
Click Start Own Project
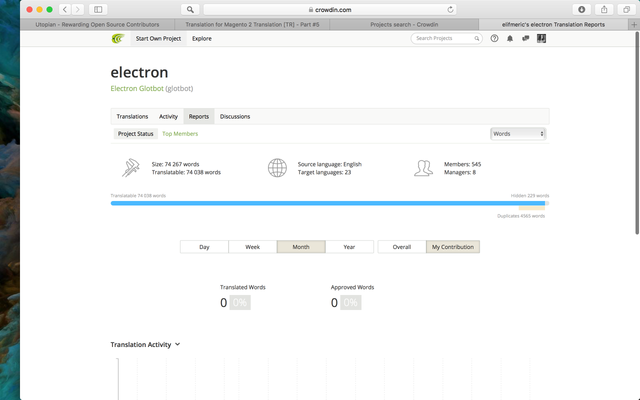pyautogui.click(x=159, y=39)
